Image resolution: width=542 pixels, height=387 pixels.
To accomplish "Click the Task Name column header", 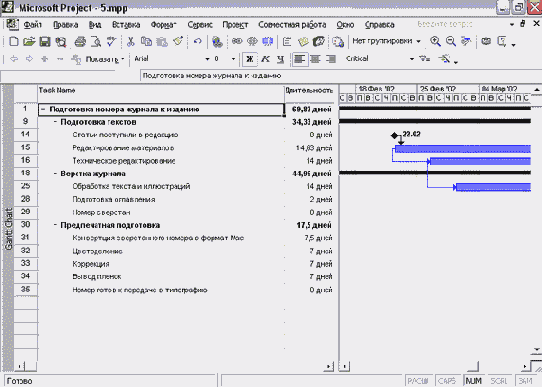I will click(160, 93).
